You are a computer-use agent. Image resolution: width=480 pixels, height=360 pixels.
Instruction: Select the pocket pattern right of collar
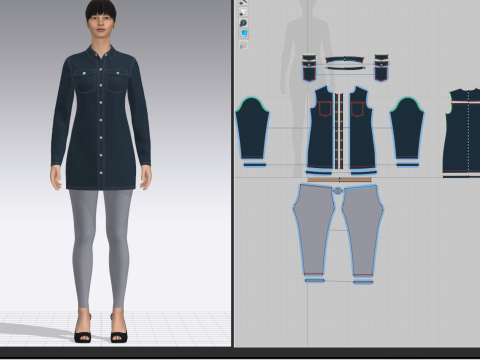[381, 73]
